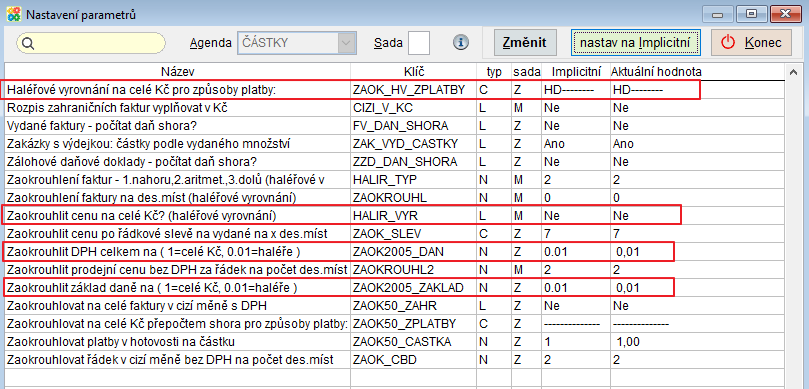This screenshot has height=389, width=809.
Task: Select row Zaokrouhlit DPH celkem na
Action: pos(394,252)
